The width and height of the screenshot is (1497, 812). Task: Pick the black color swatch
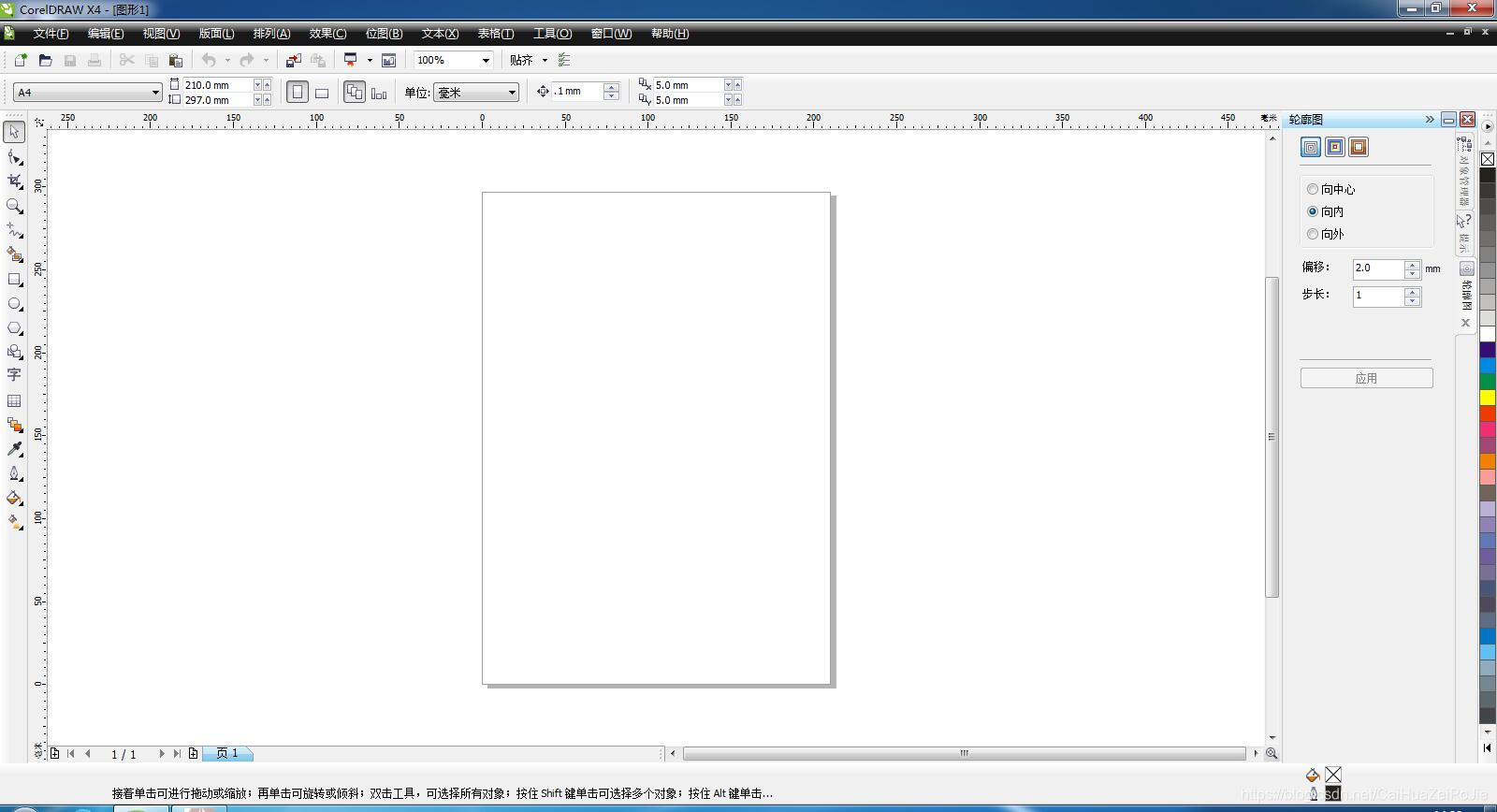click(1487, 175)
